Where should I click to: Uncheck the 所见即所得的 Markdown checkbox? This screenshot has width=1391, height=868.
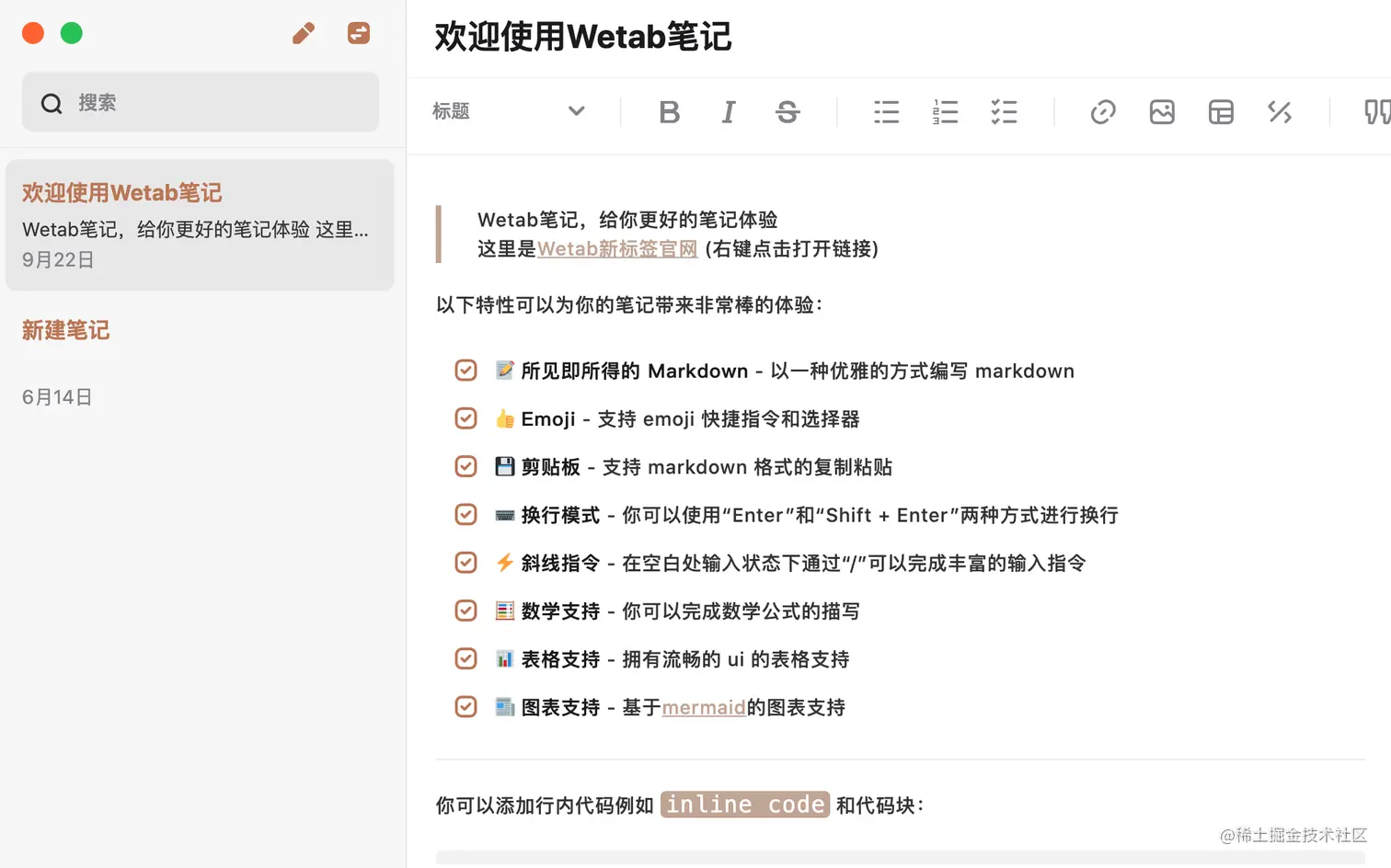point(466,371)
